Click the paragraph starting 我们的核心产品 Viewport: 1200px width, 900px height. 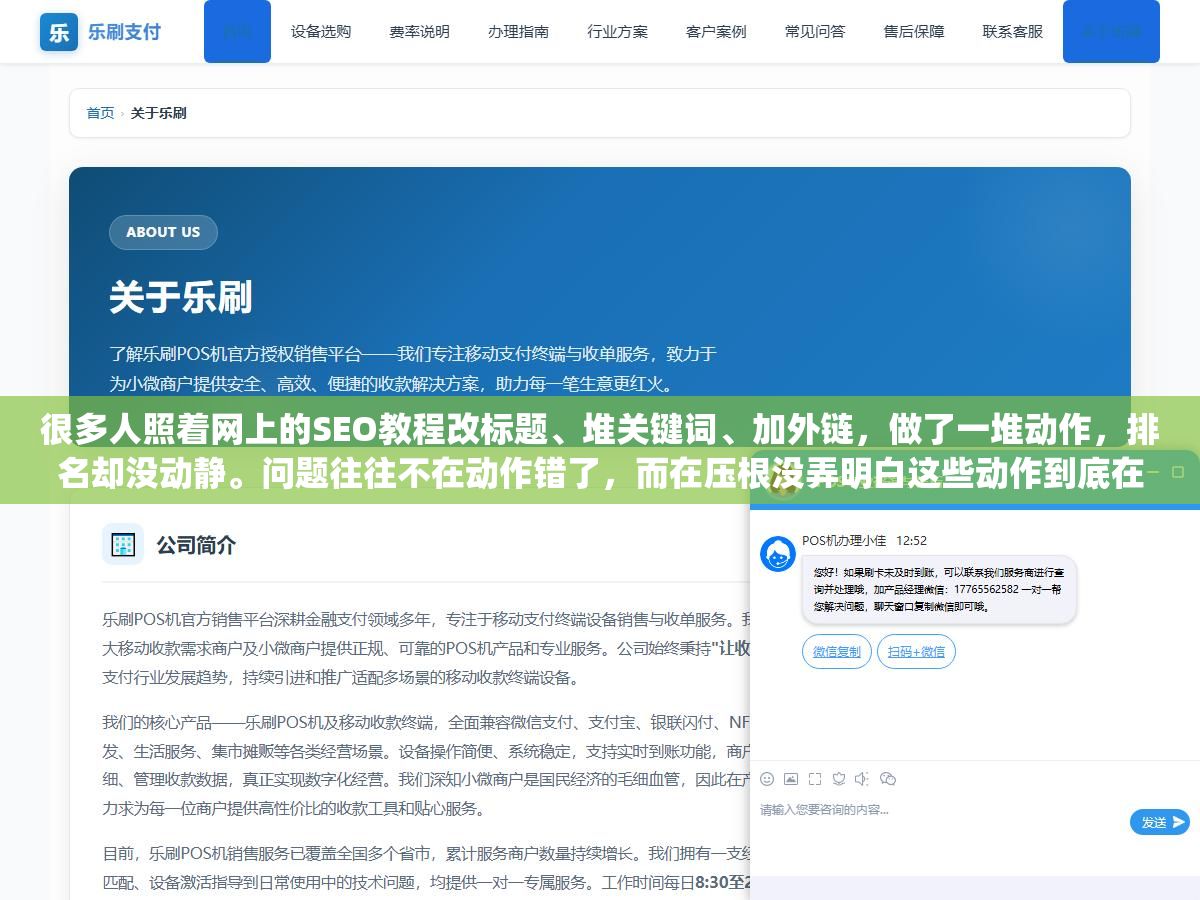[x=426, y=765]
